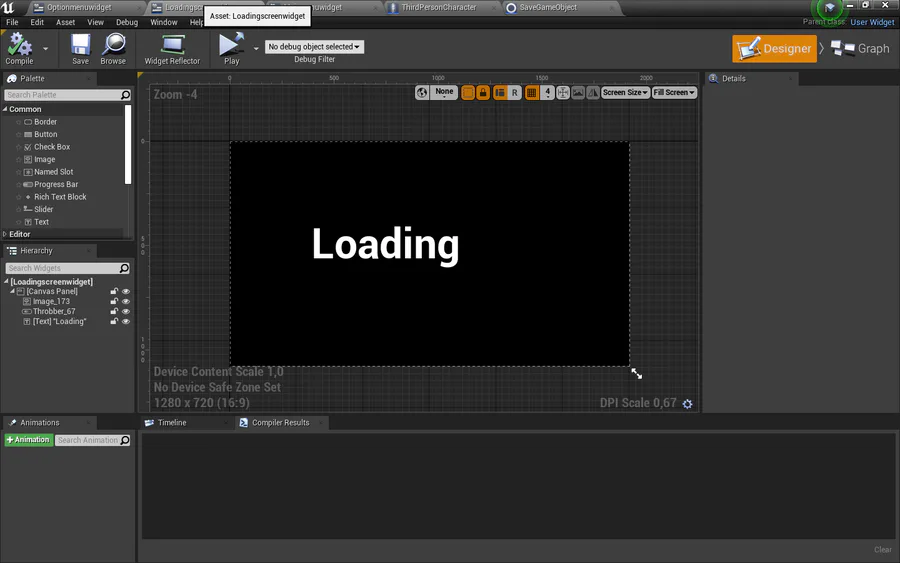Open the Asset menu
The image size is (900, 563).
click(65, 22)
